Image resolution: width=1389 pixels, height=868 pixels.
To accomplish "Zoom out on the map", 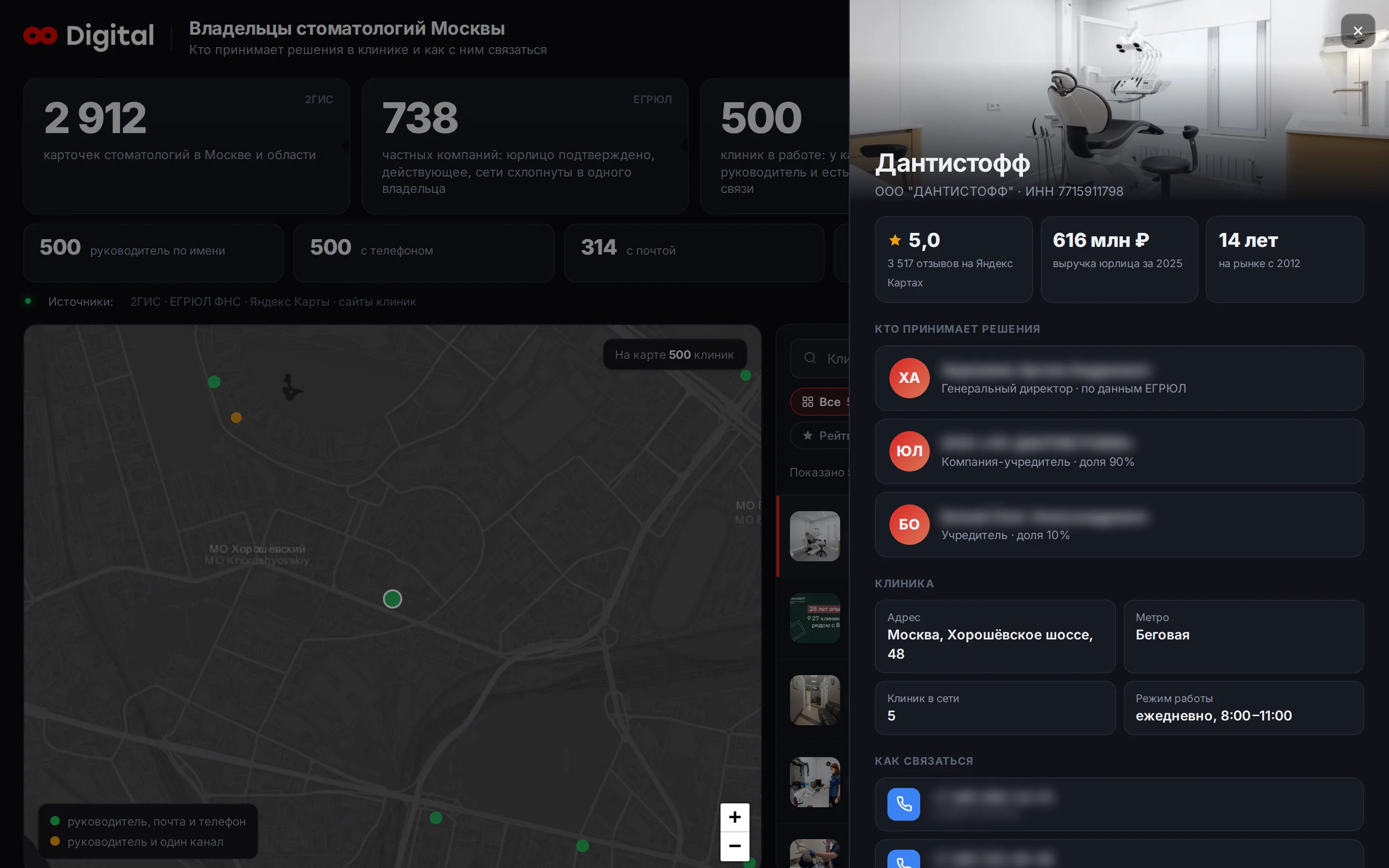I will [735, 846].
